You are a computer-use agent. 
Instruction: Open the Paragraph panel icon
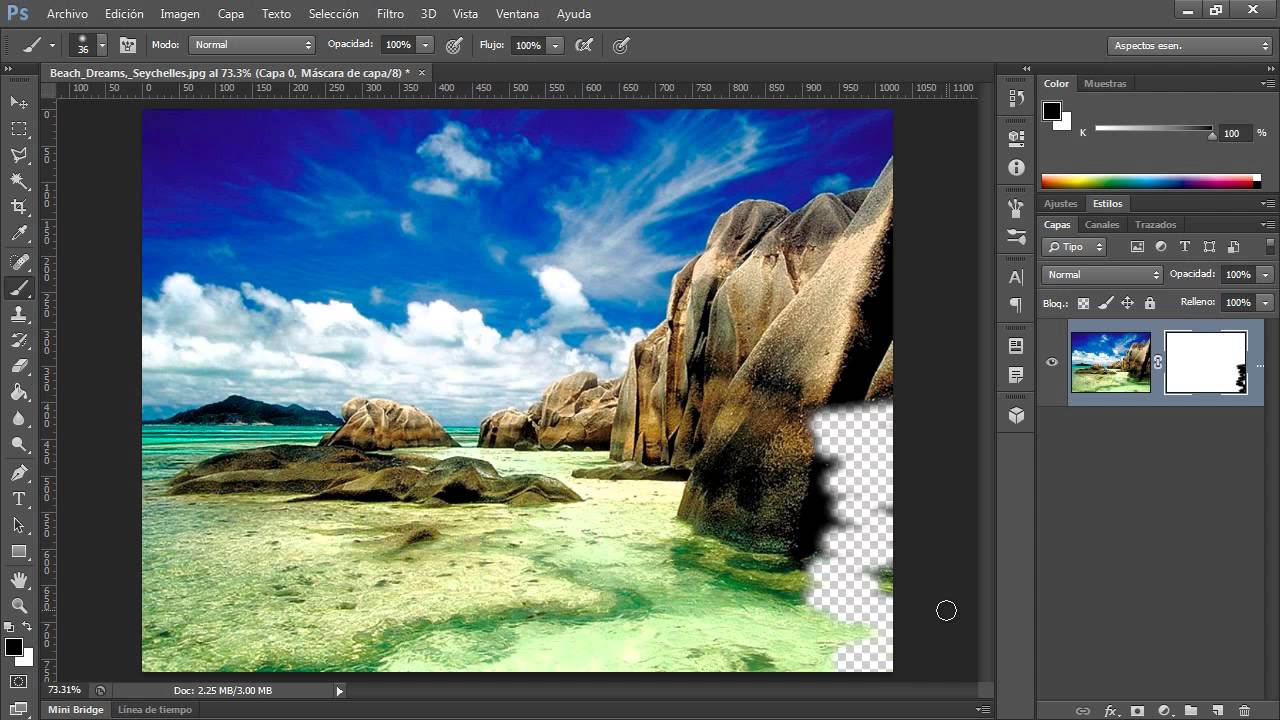pyautogui.click(x=1016, y=305)
